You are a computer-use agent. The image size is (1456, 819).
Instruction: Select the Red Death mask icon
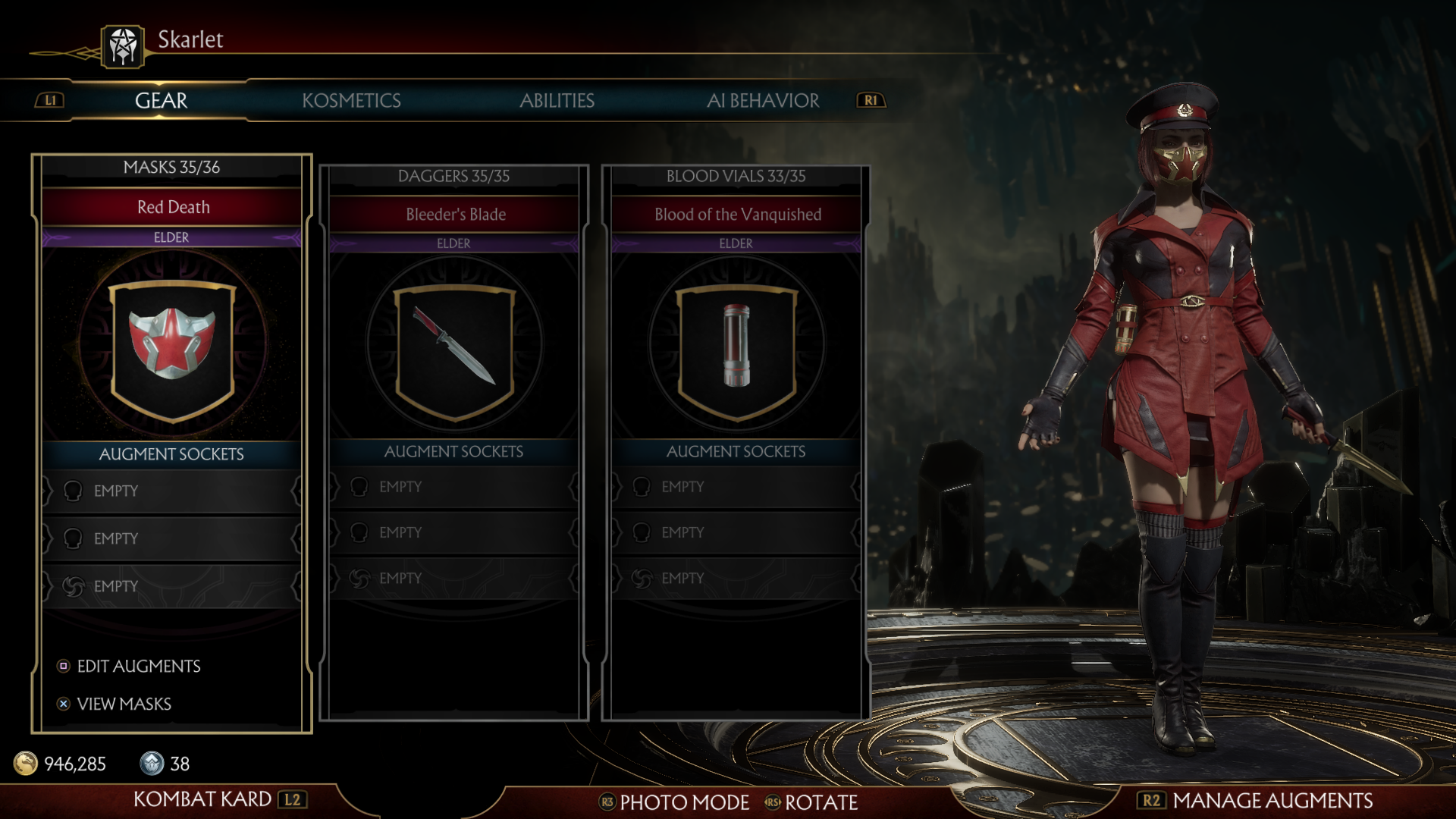click(x=173, y=348)
